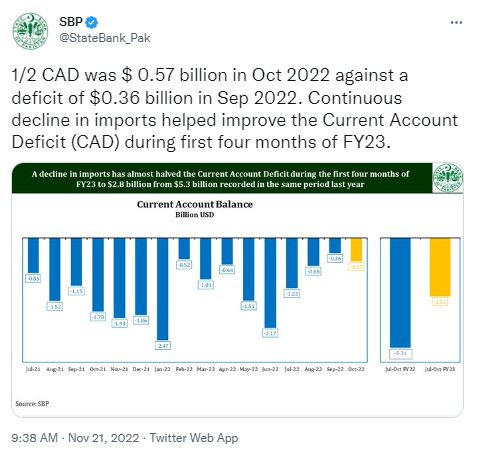This screenshot has width=477, height=454.
Task: Click the tweet timestamp 9:38 AM Nov 21, 2022
Action: pyautogui.click(x=75, y=438)
